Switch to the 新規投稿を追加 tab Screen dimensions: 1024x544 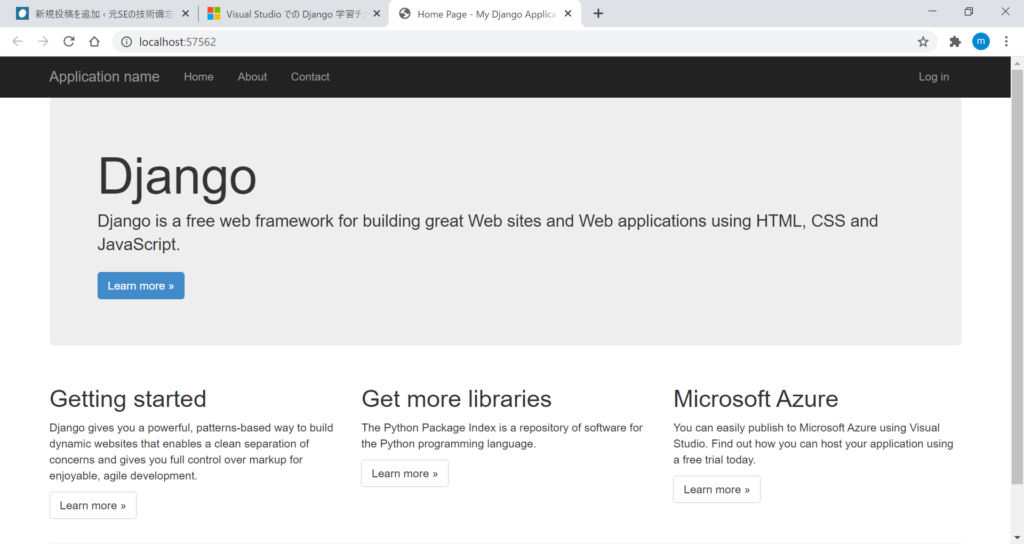(102, 14)
